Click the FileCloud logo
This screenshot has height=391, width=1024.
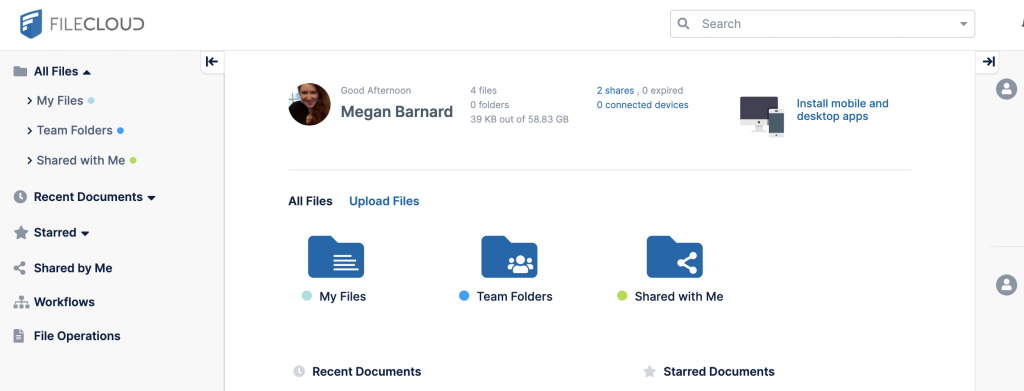[x=82, y=24]
